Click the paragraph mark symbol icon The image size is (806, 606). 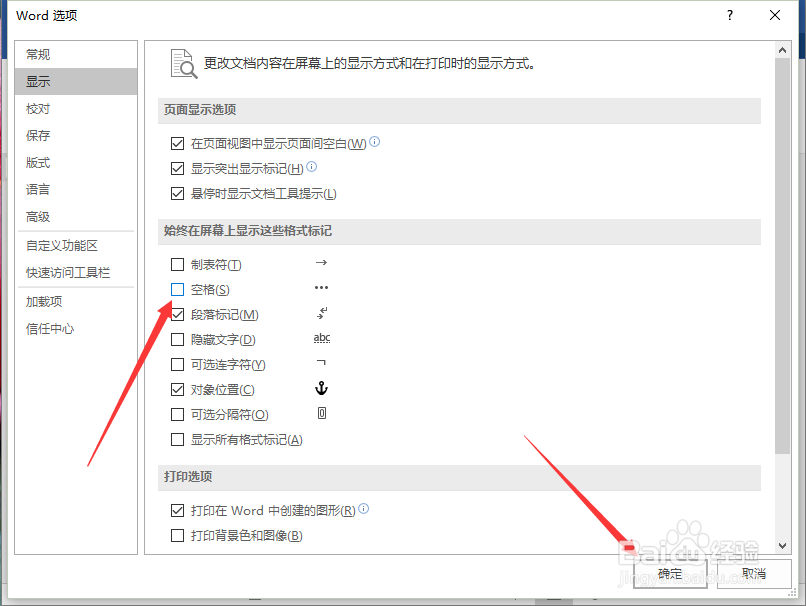322,313
